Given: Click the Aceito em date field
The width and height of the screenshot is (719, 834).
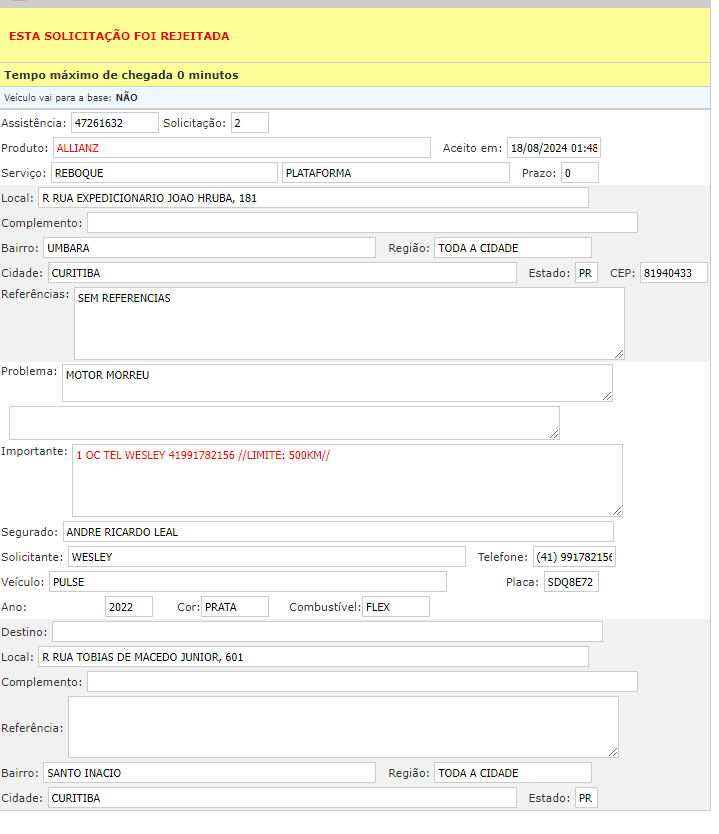Looking at the screenshot, I should click(553, 148).
